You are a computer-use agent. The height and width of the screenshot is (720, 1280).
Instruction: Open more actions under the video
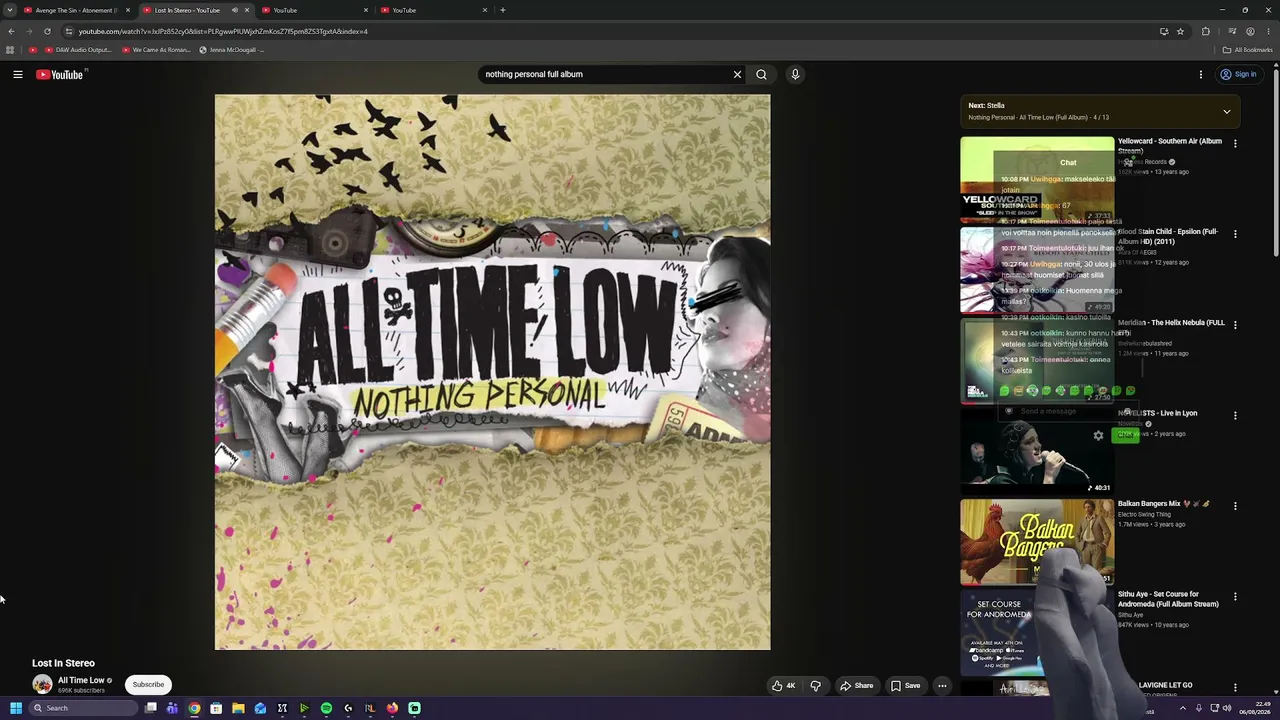[x=942, y=685]
